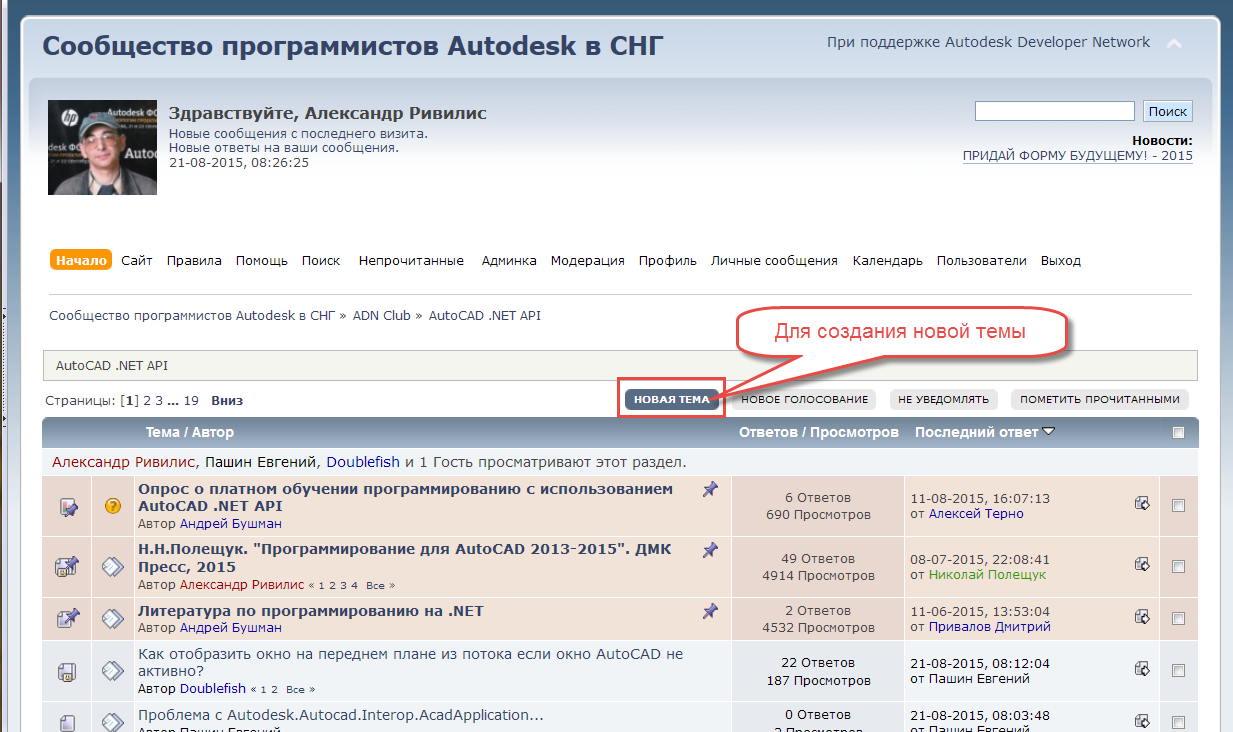This screenshot has width=1233, height=732.
Task: Mark the checkbox for Как отобразить окно topic
Action: point(1178,671)
